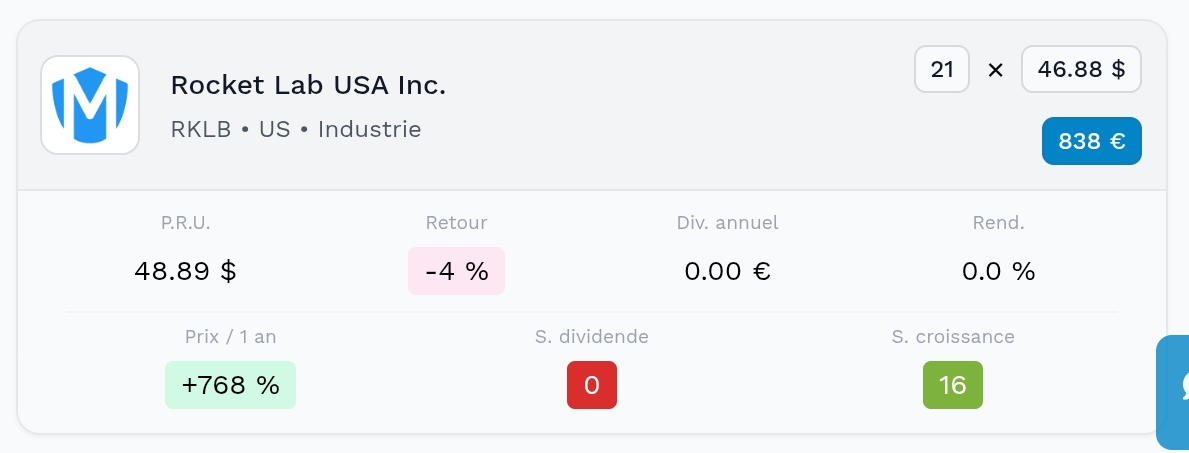Edit the share price field 46.88 $
1189x453 pixels.
(x=1081, y=69)
